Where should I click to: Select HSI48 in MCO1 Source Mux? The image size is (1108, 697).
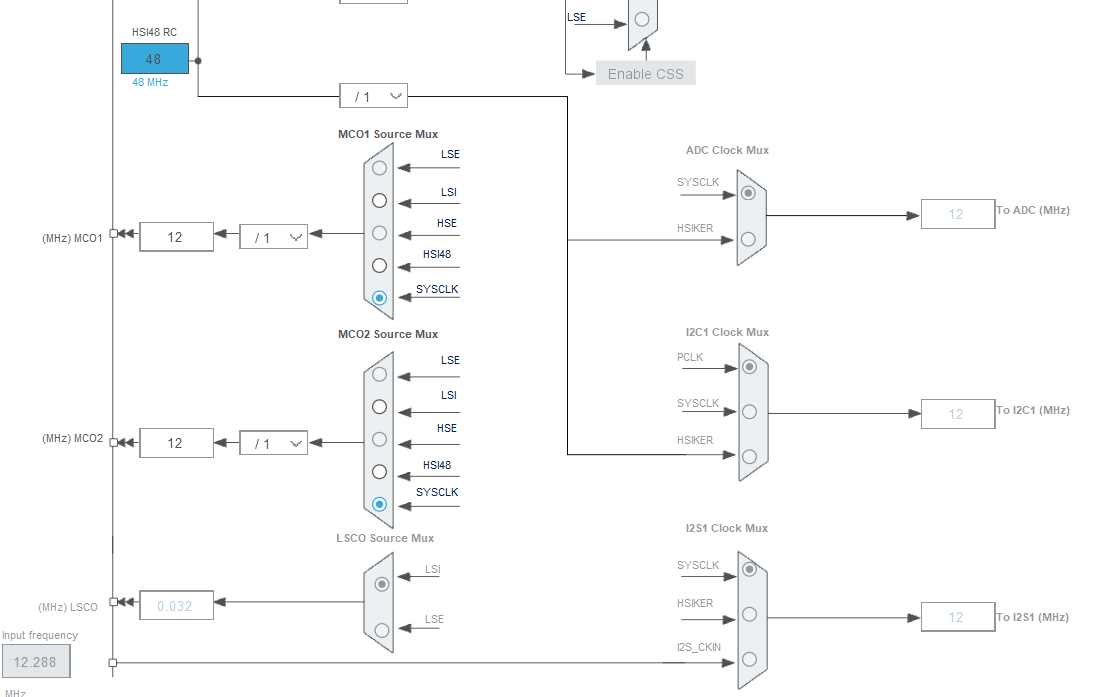pyautogui.click(x=379, y=266)
